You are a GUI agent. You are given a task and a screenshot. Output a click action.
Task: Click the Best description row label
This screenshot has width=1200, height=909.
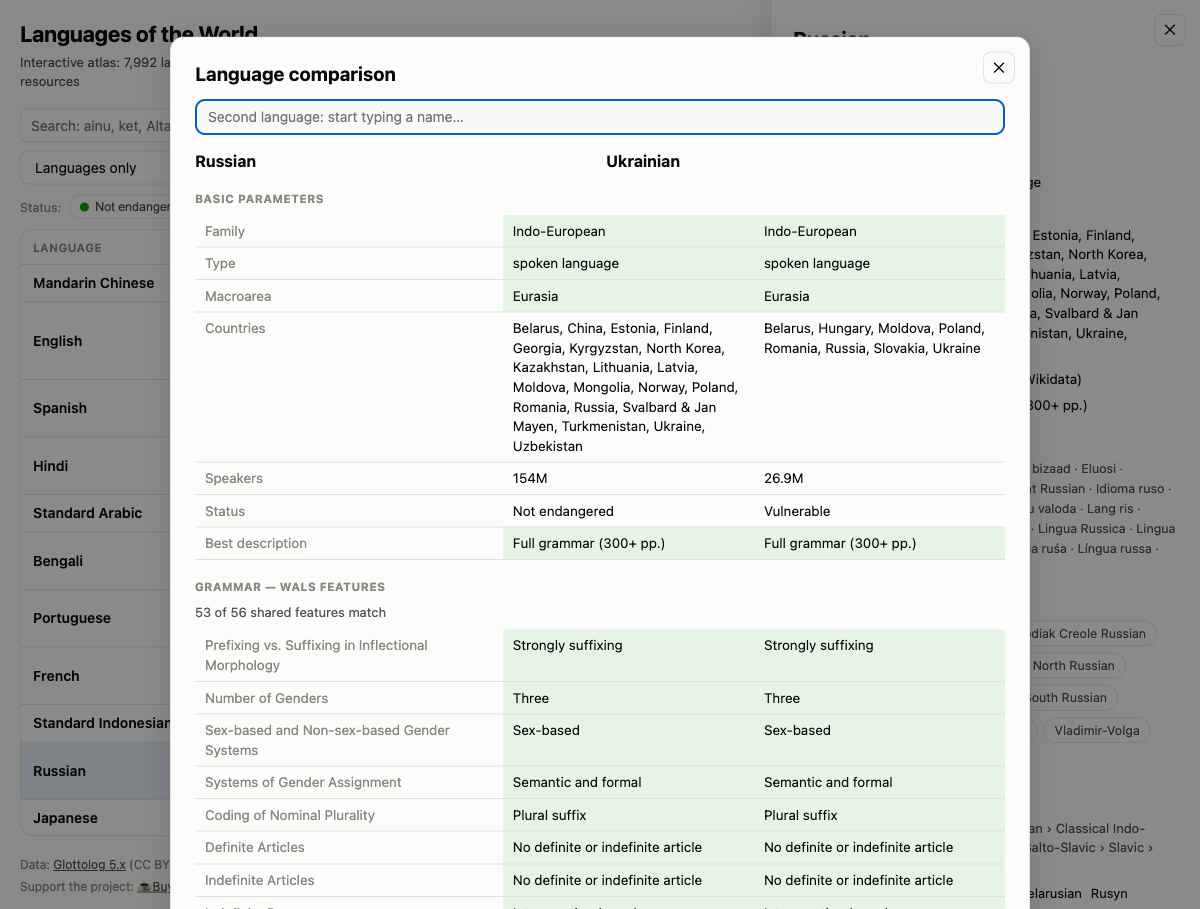pos(256,543)
